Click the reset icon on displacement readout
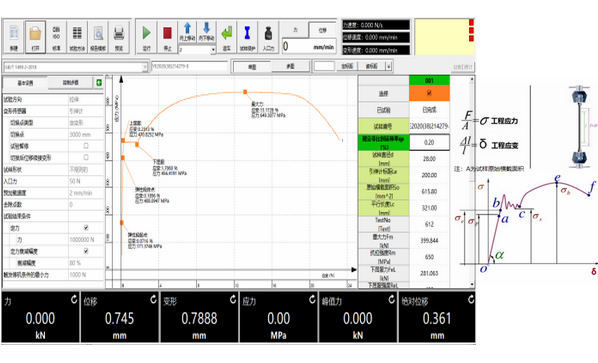 [x=153, y=299]
